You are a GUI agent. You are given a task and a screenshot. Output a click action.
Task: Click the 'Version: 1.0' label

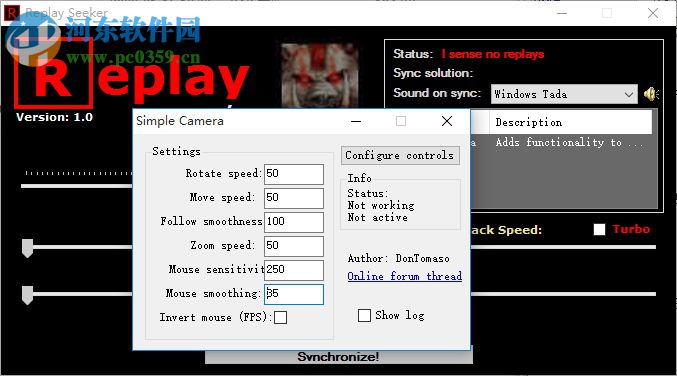pyautogui.click(x=54, y=117)
